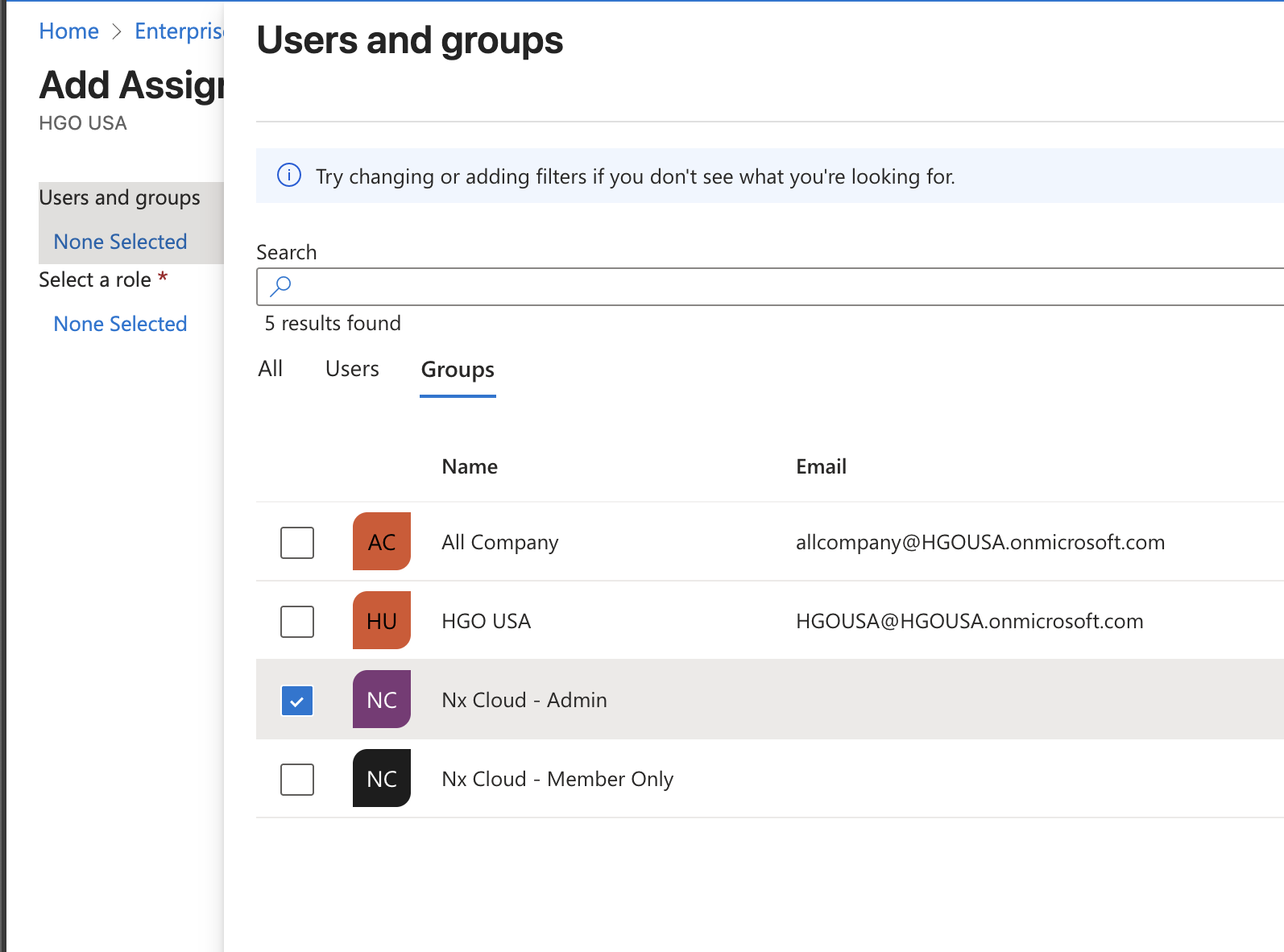
Task: Select the Groups tab
Action: click(x=458, y=370)
